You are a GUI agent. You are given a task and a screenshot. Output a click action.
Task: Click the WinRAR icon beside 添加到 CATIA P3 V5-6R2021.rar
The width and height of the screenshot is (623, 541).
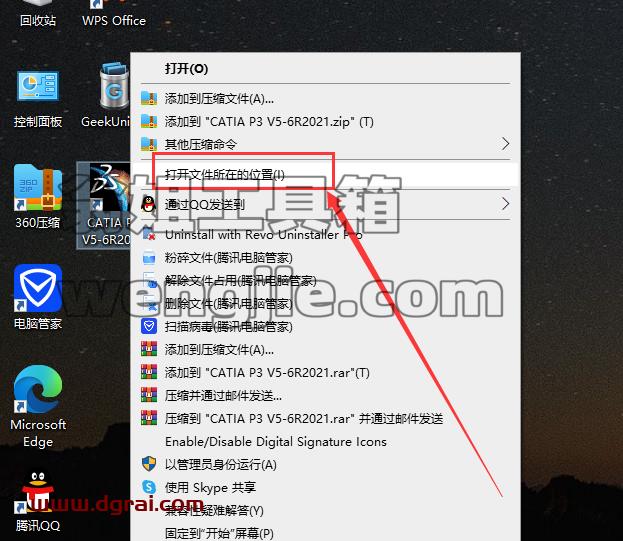coord(149,372)
